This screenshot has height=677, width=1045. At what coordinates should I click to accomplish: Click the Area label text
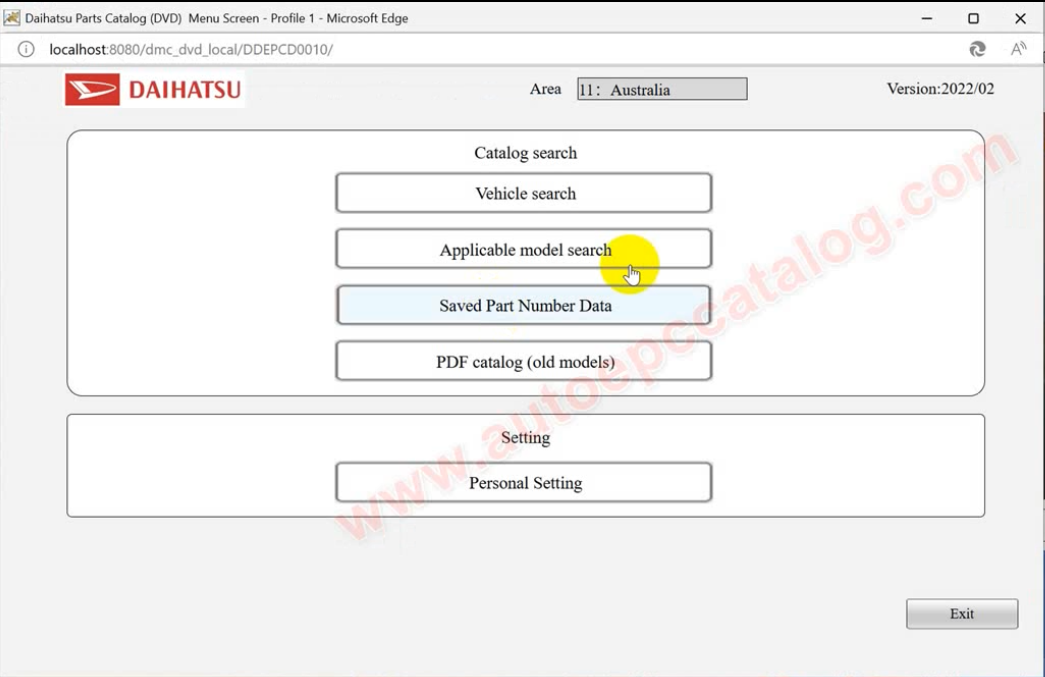coord(545,89)
